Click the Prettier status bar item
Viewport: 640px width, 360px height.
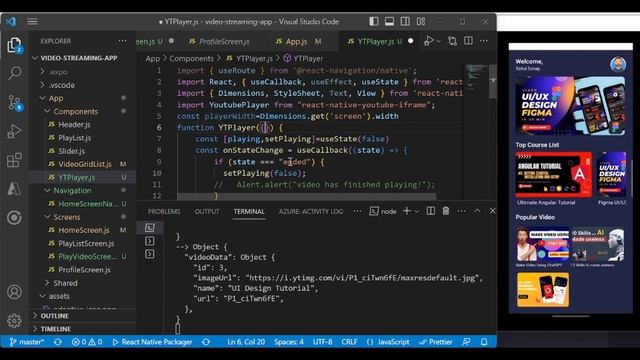436,342
